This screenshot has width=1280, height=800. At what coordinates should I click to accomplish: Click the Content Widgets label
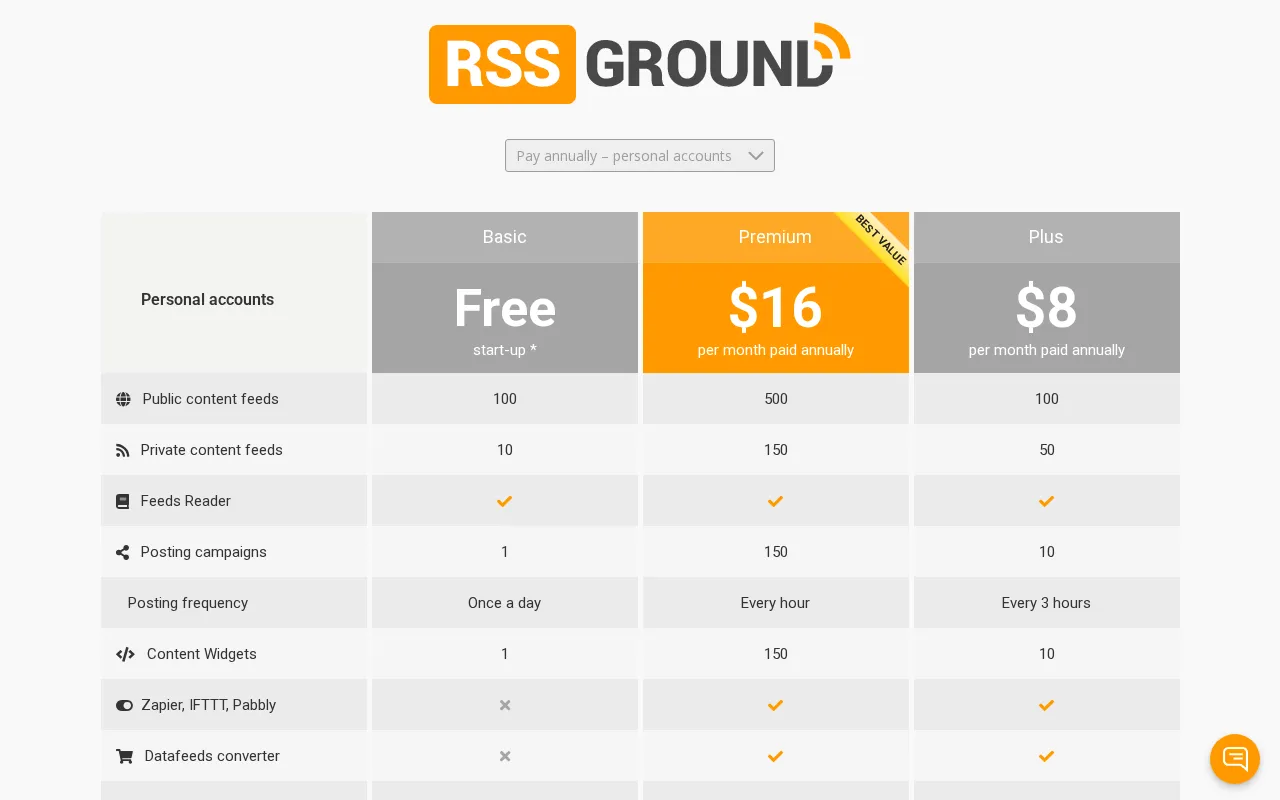click(202, 654)
